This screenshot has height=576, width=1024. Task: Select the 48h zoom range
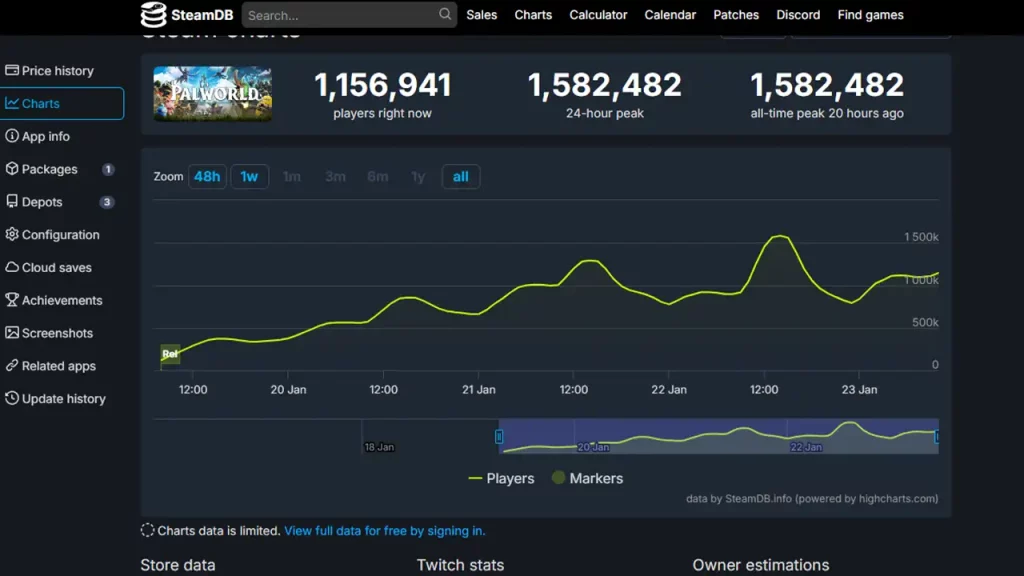click(x=207, y=177)
